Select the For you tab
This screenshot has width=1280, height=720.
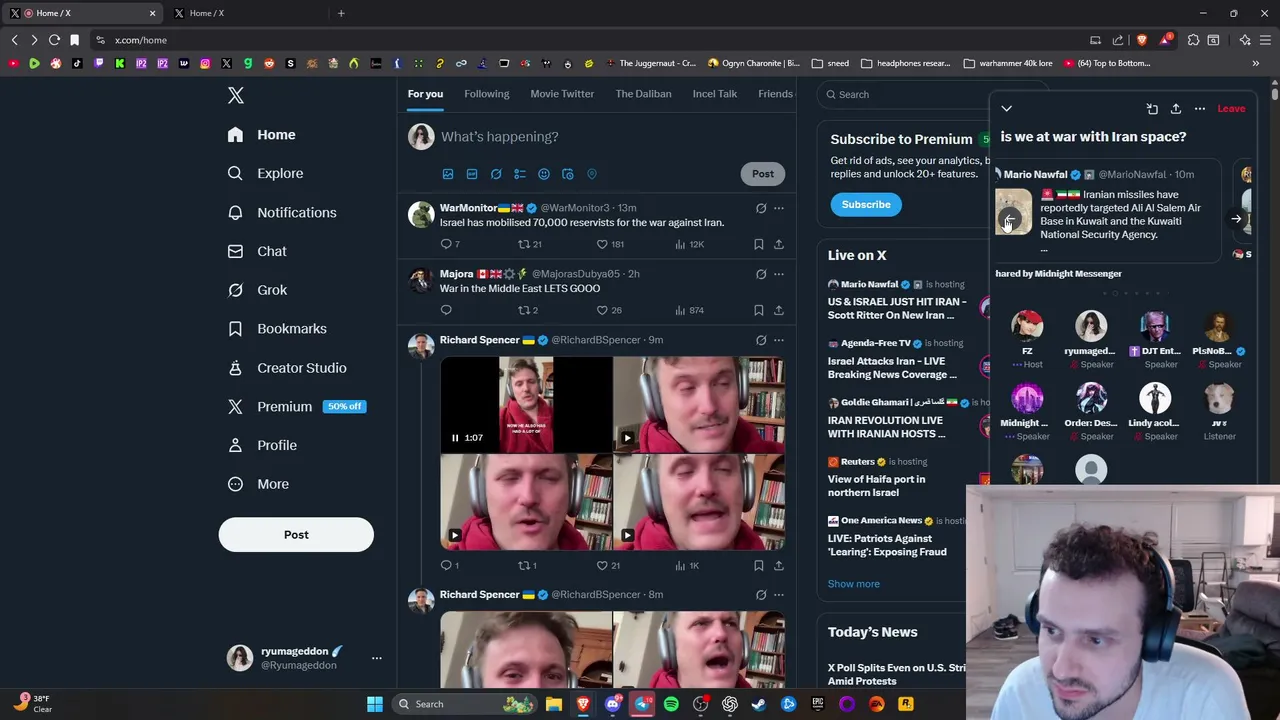point(425,94)
